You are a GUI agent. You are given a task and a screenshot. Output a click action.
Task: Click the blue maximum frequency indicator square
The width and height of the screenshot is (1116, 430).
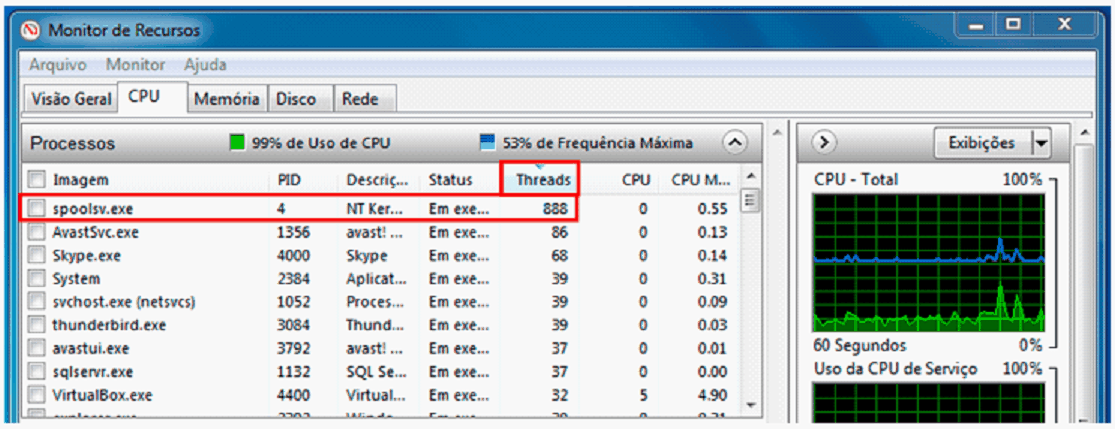click(488, 143)
